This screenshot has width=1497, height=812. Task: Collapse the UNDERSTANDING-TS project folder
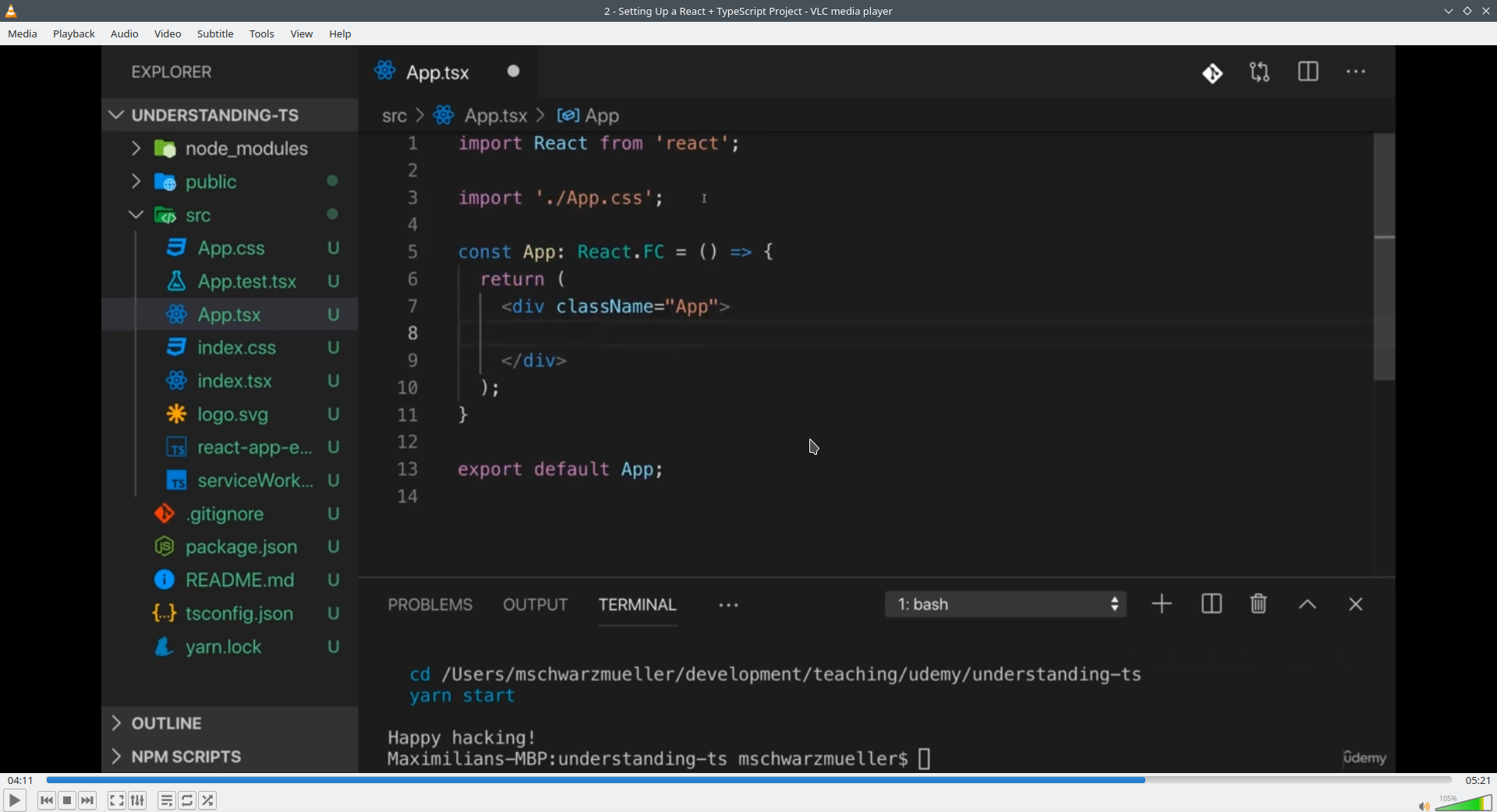click(x=116, y=115)
